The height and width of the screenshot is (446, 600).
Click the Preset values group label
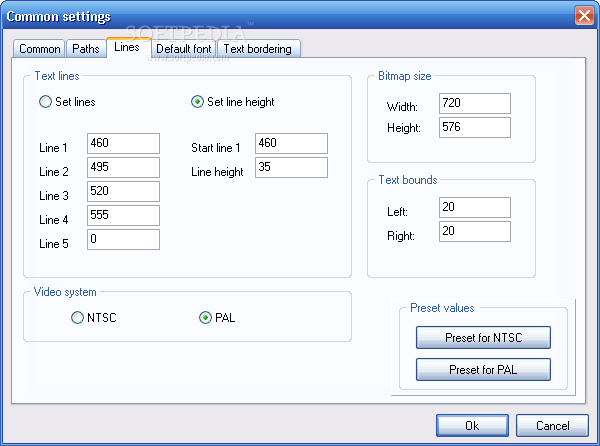pos(442,308)
